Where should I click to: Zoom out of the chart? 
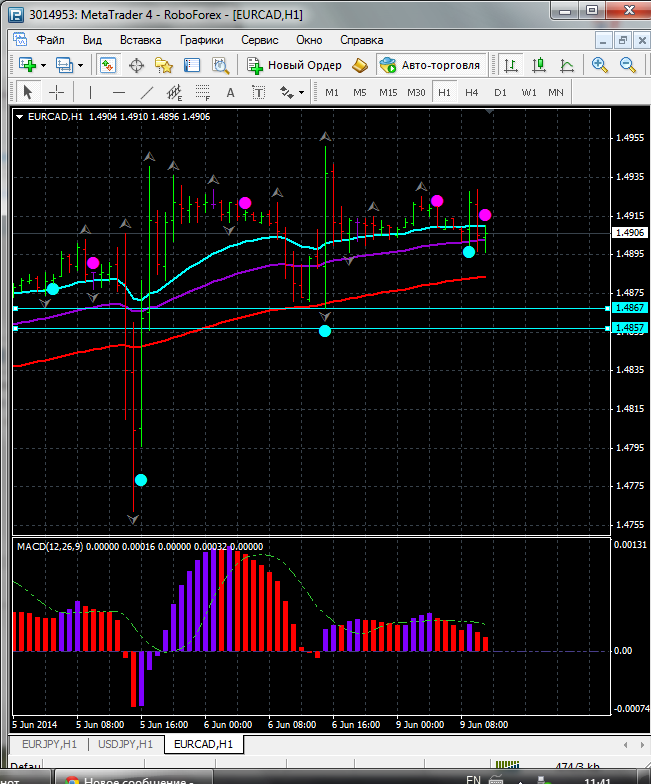629,65
